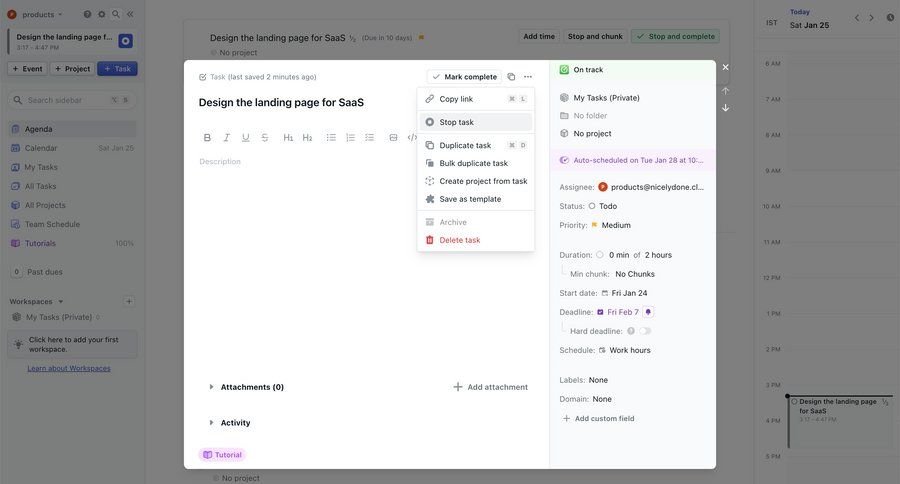Go to previous task arrow
Viewport: 900px width, 484px height.
[x=726, y=91]
